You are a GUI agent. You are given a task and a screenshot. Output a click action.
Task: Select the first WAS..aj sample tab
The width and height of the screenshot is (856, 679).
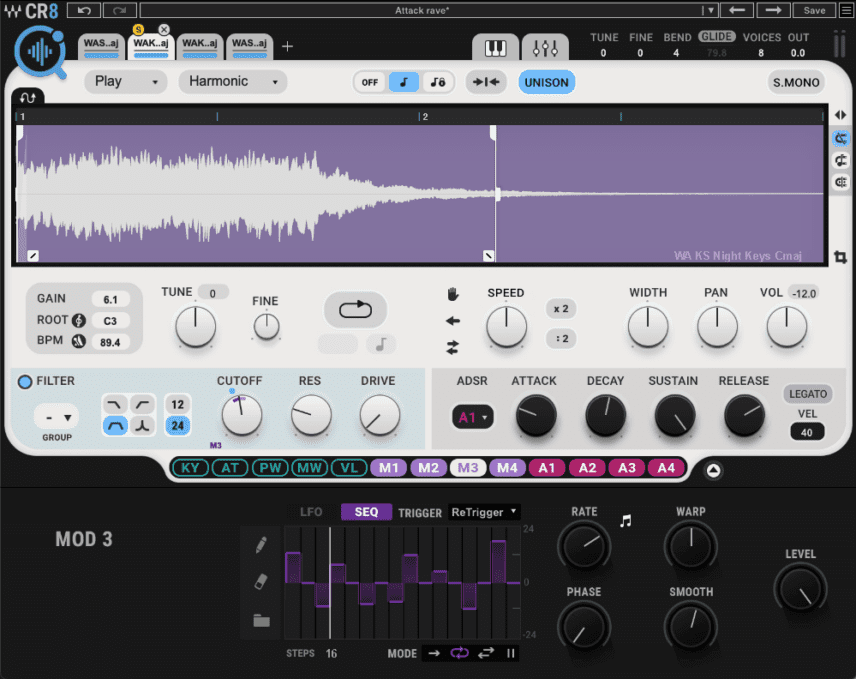(101, 47)
